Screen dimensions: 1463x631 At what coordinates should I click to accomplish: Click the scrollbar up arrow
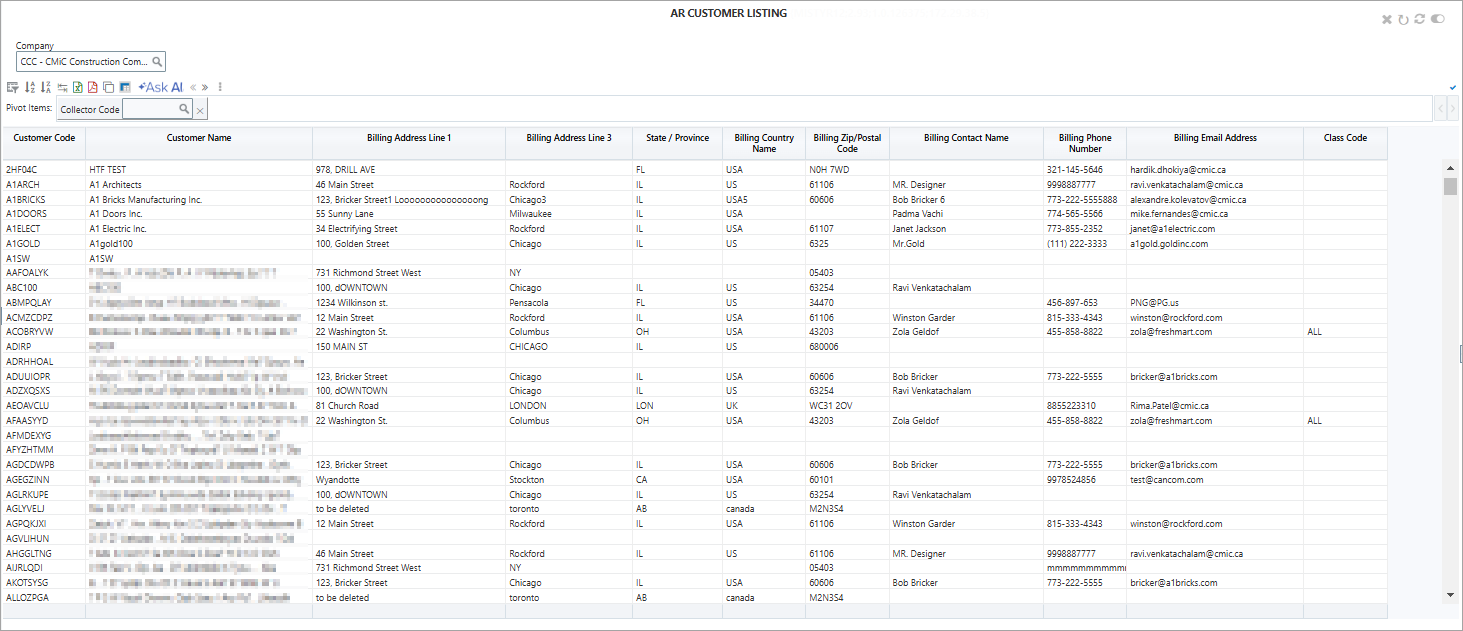1450,169
